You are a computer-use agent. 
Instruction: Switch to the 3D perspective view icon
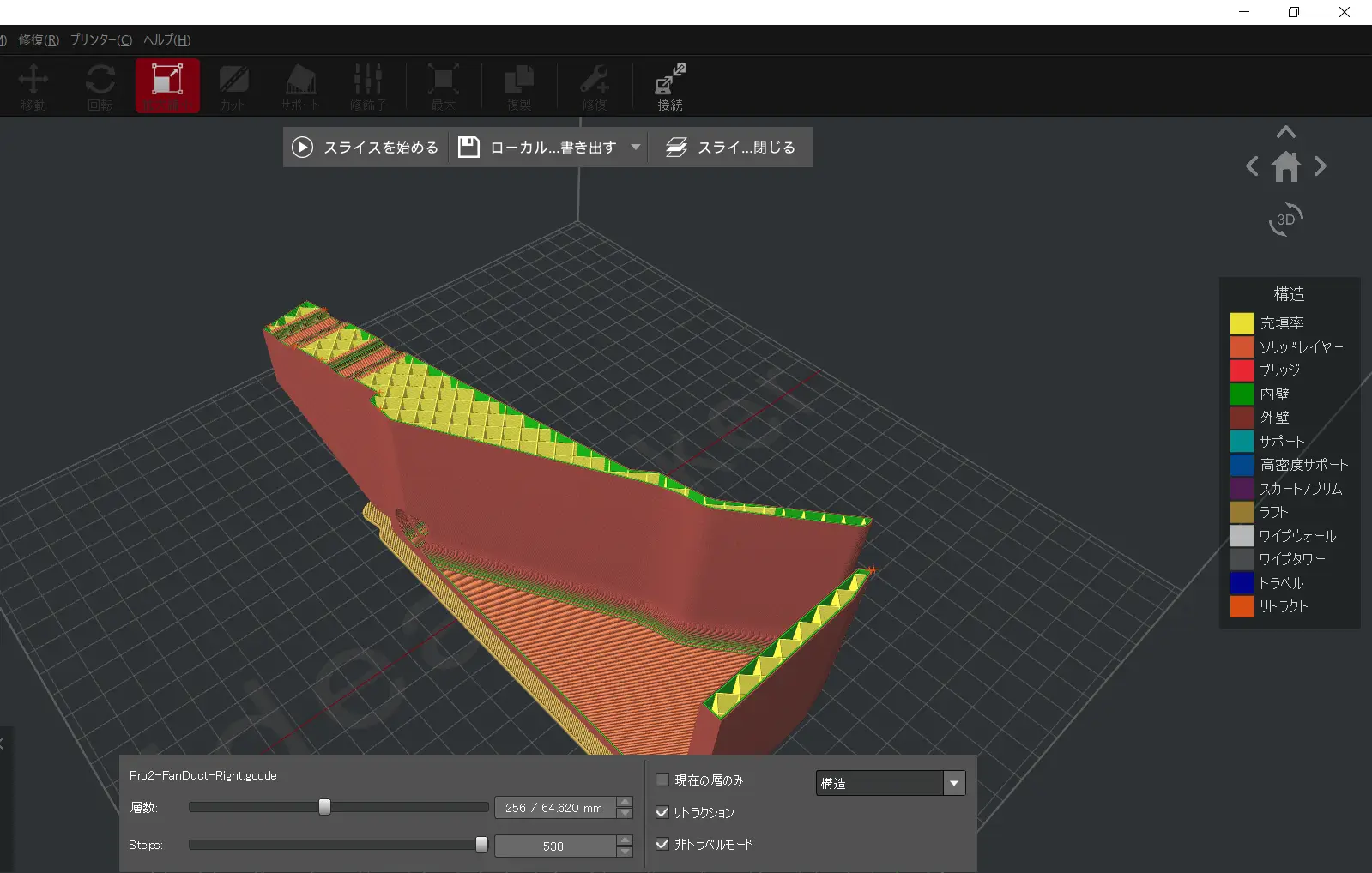click(x=1285, y=220)
